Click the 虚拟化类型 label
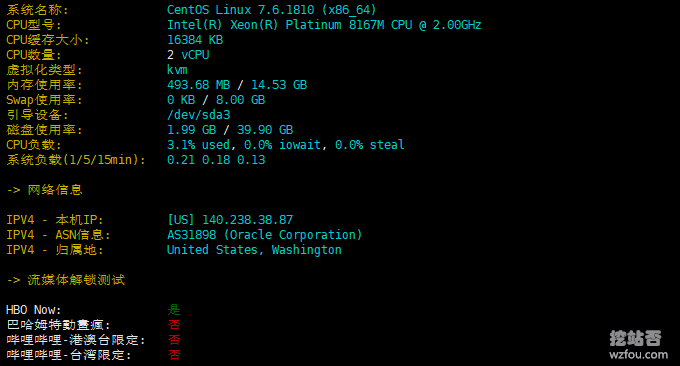 44,70
